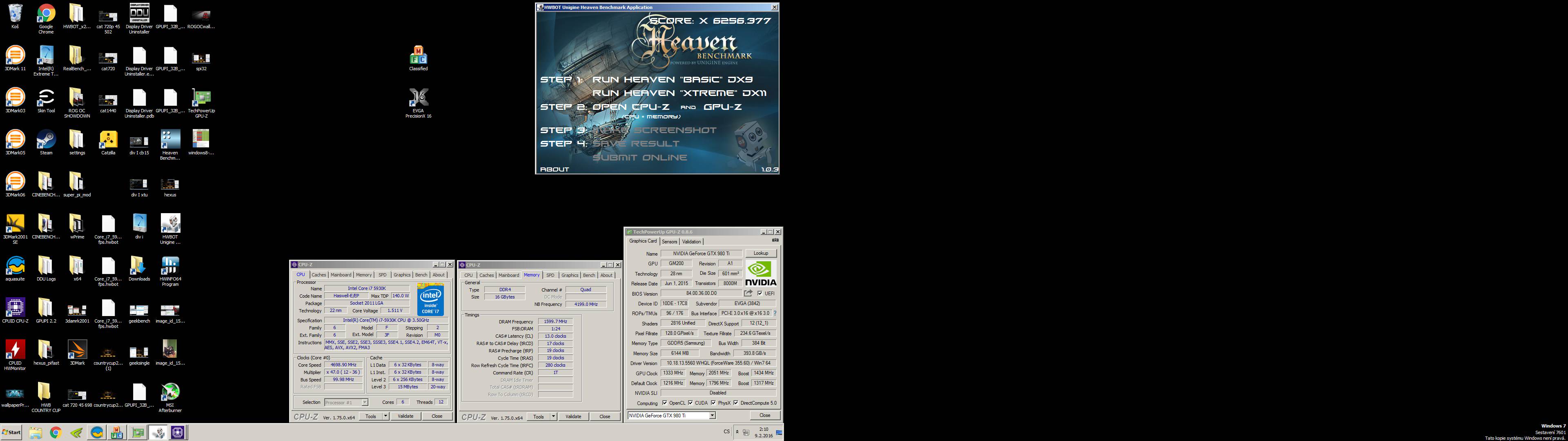The image size is (1568, 441).
Task: Show hidden system tray icons arrow
Action: (737, 432)
